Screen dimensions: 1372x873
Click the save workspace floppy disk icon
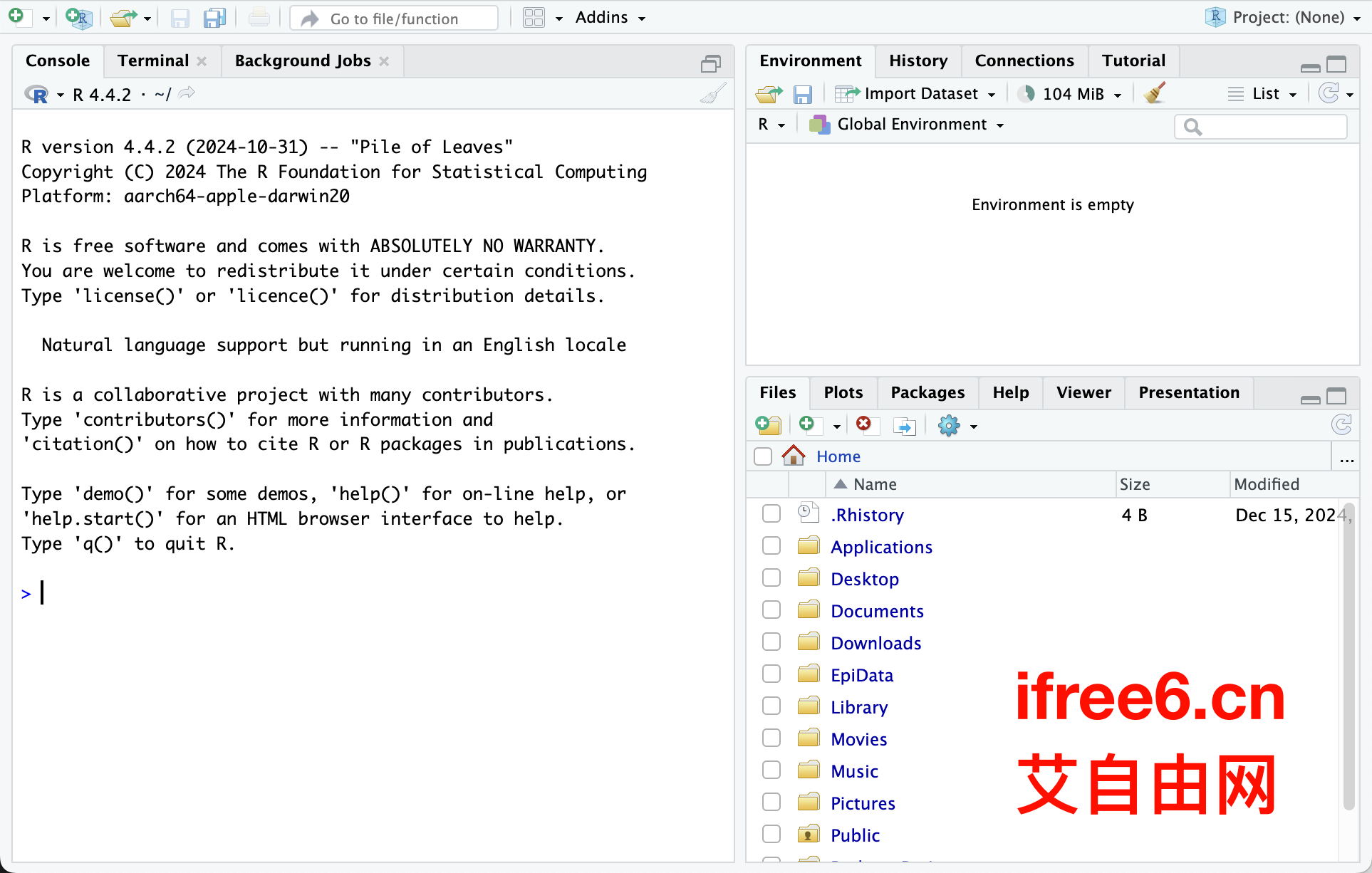point(803,94)
